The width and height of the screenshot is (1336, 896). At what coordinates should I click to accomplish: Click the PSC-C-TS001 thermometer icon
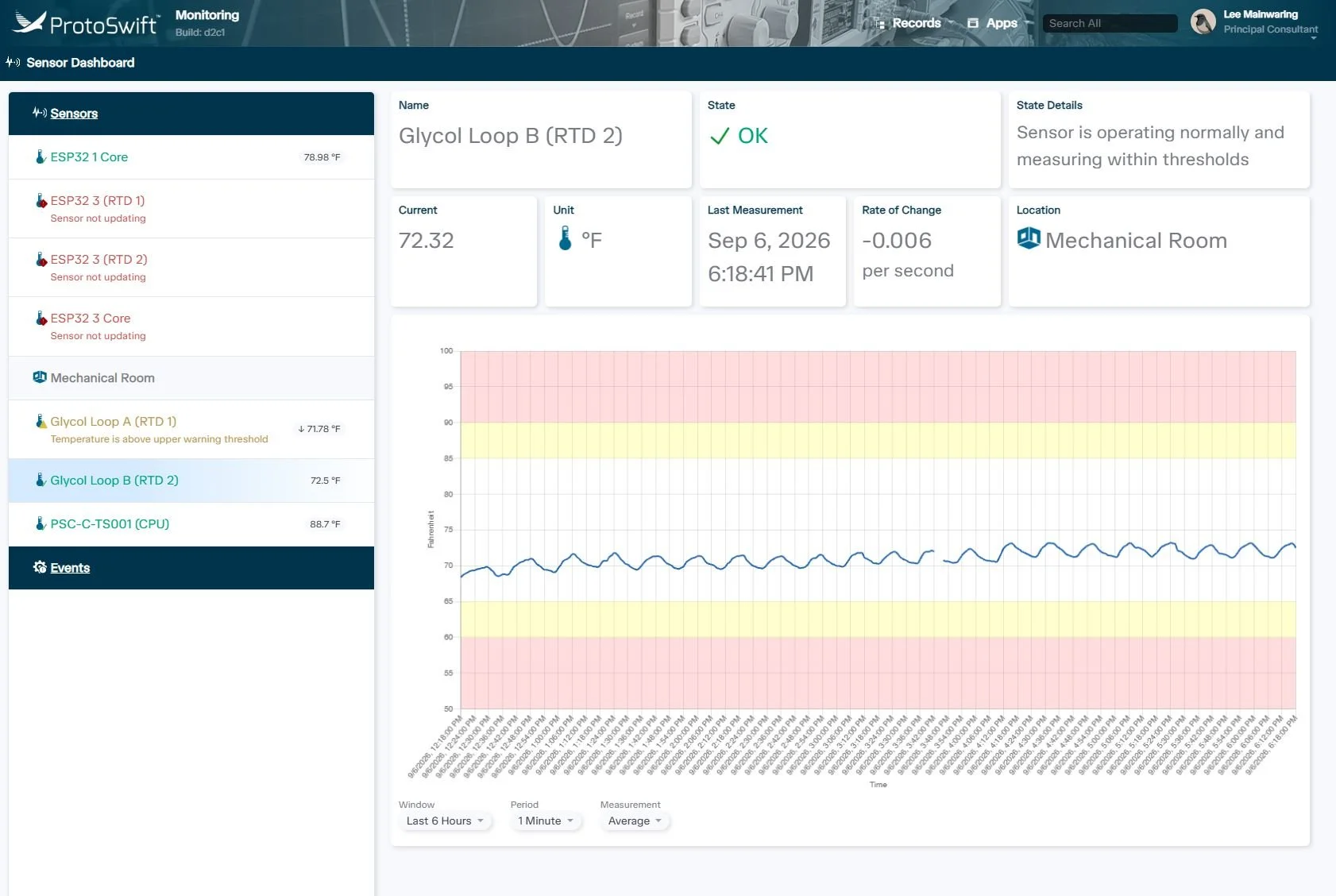41,523
